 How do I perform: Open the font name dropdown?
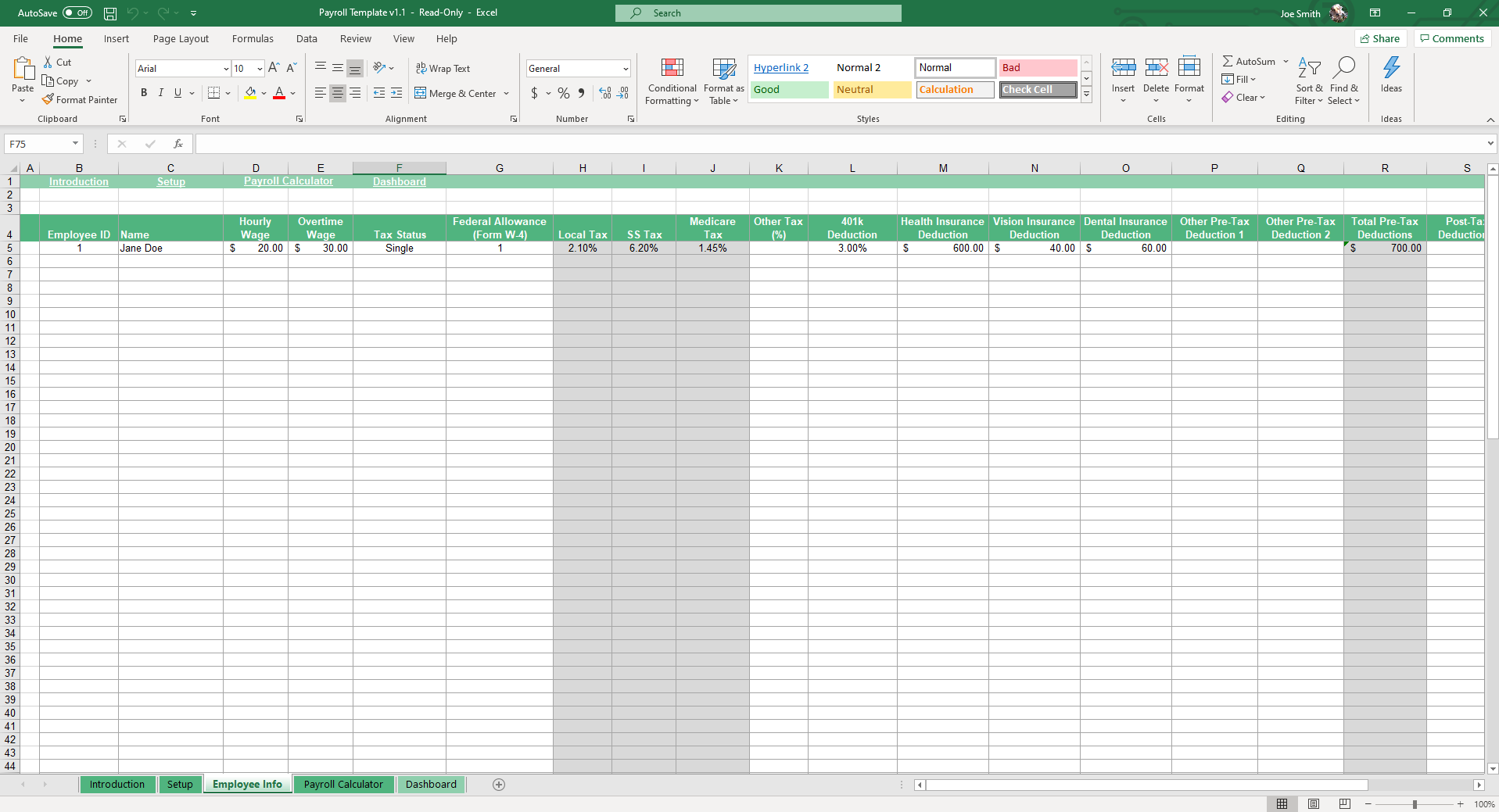pyautogui.click(x=226, y=69)
